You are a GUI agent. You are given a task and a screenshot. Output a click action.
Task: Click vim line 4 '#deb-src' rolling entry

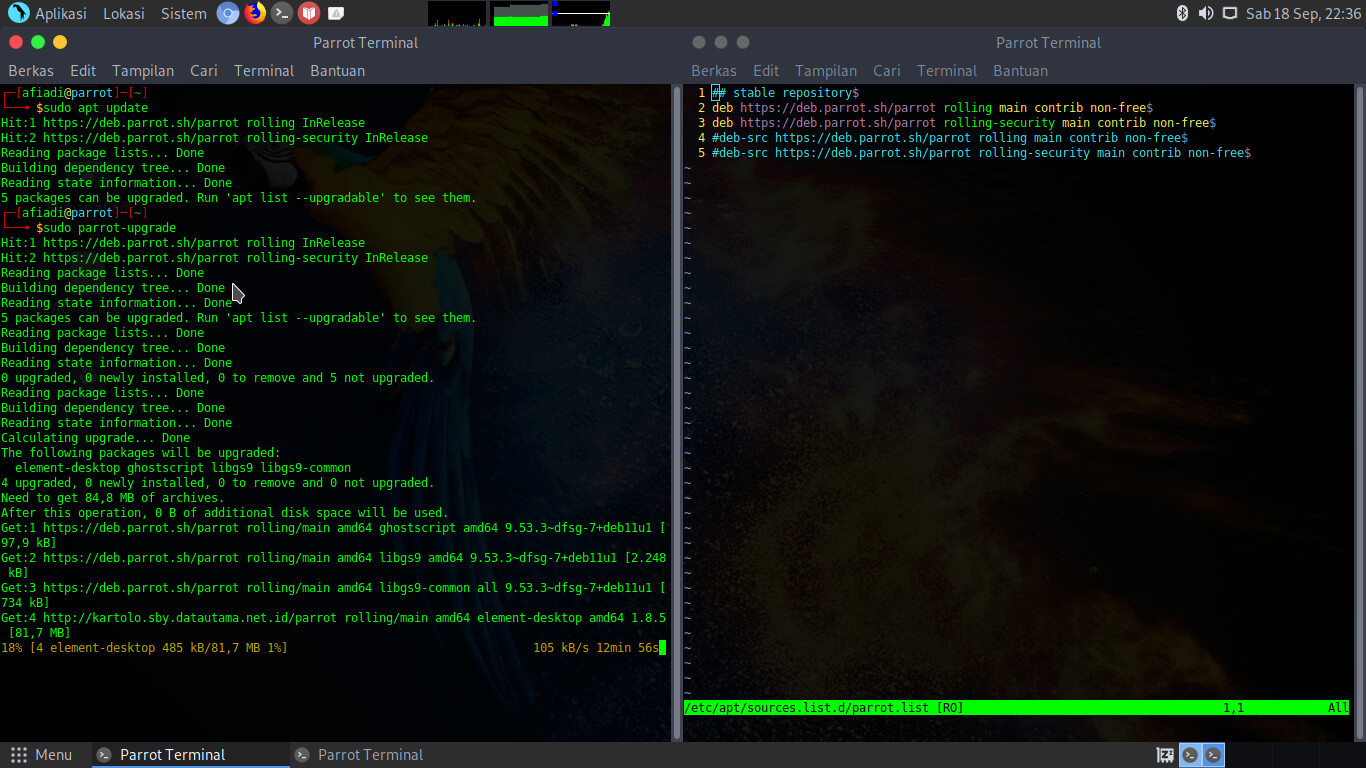(950, 138)
